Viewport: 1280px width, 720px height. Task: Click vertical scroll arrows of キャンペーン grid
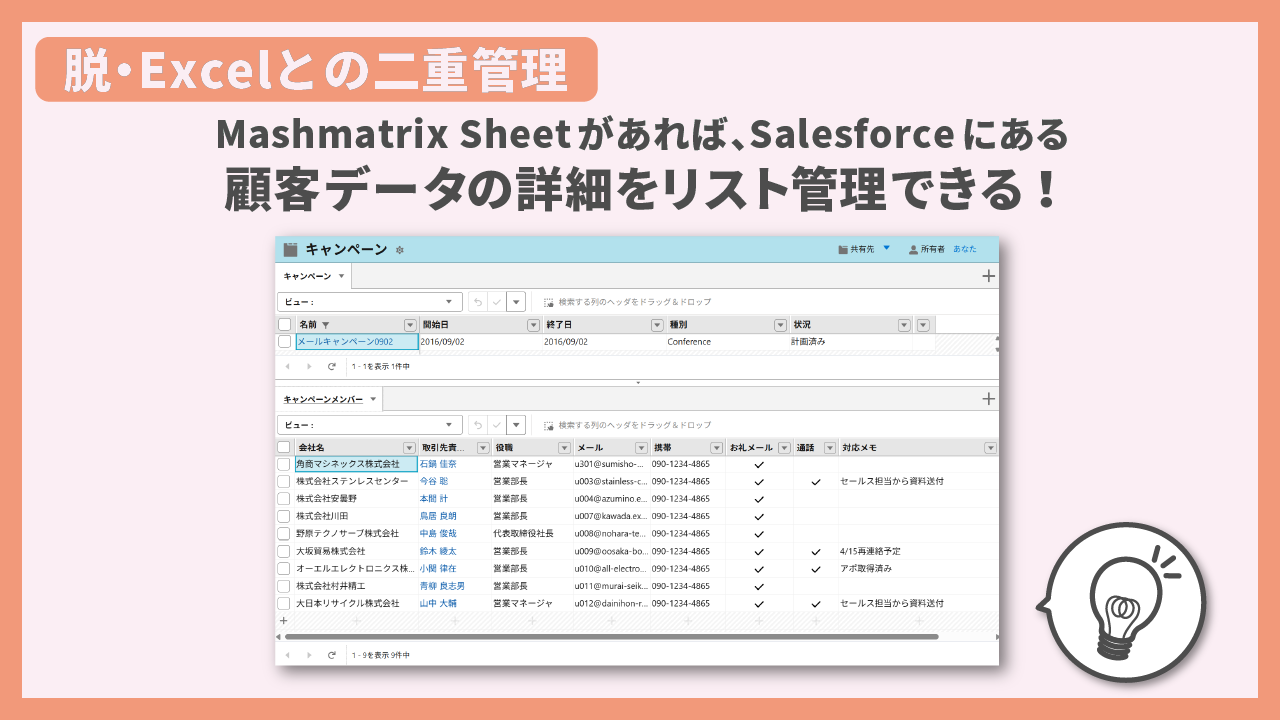tap(996, 344)
